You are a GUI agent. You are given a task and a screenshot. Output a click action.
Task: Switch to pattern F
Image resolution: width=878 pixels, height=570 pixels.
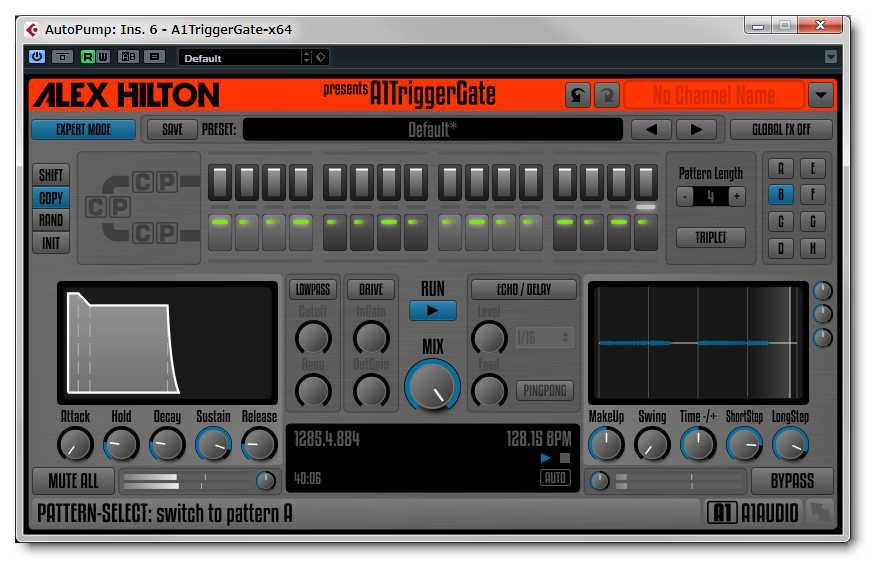point(812,195)
